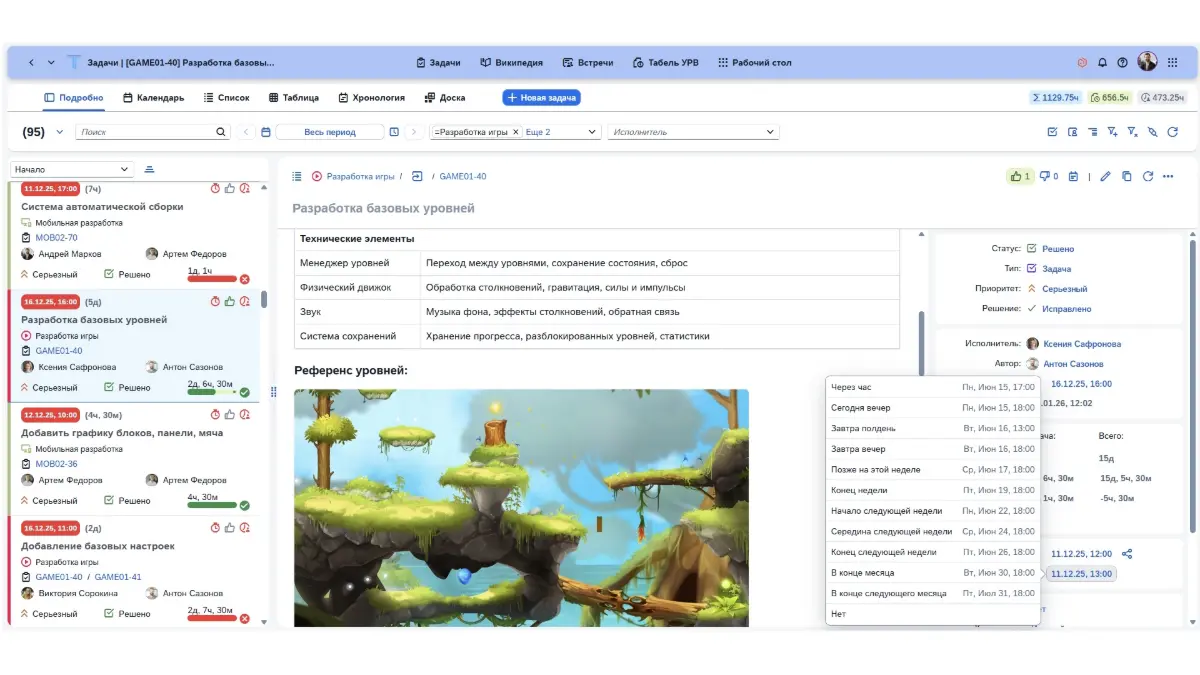Click the share icon next to 11.12.25, 12:00
The image size is (1200, 675).
pos(1128,554)
